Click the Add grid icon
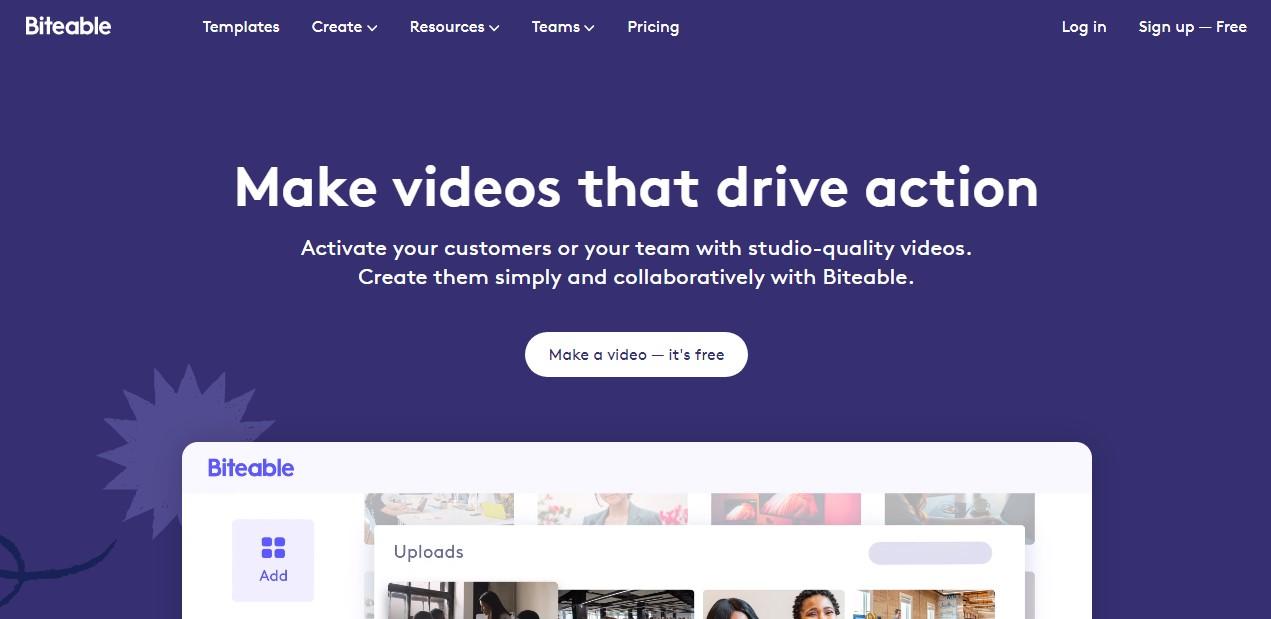1271x619 pixels. click(x=273, y=547)
